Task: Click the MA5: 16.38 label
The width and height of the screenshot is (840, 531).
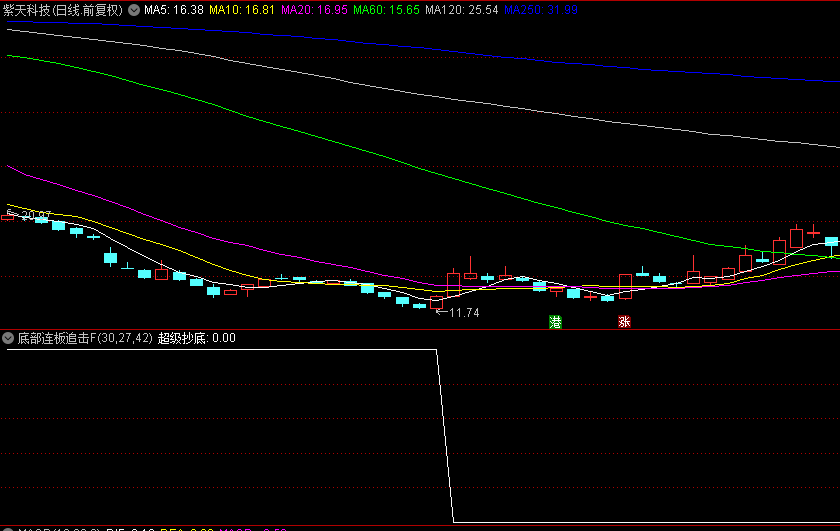Action: (174, 10)
